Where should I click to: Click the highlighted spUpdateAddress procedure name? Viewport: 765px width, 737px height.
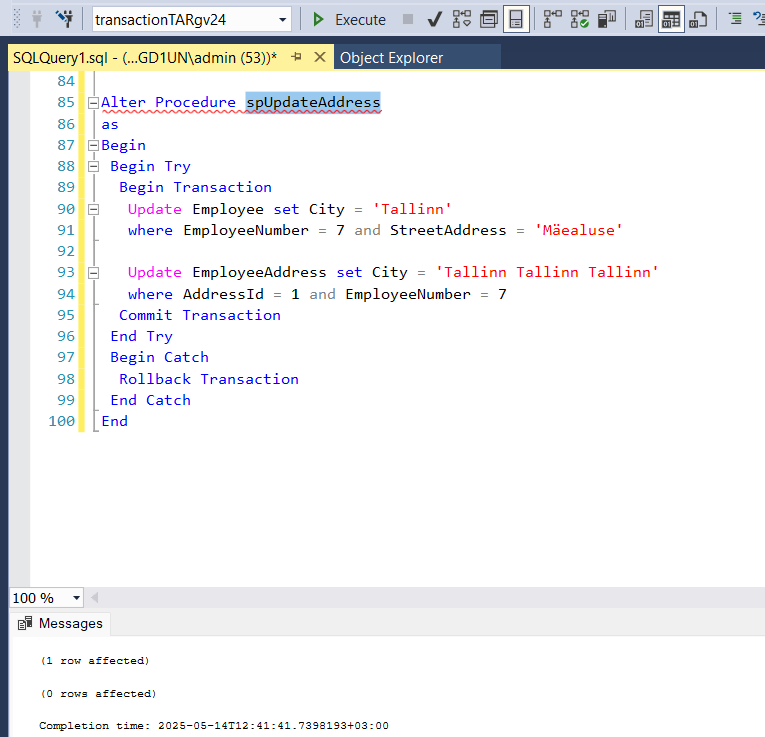pos(313,102)
